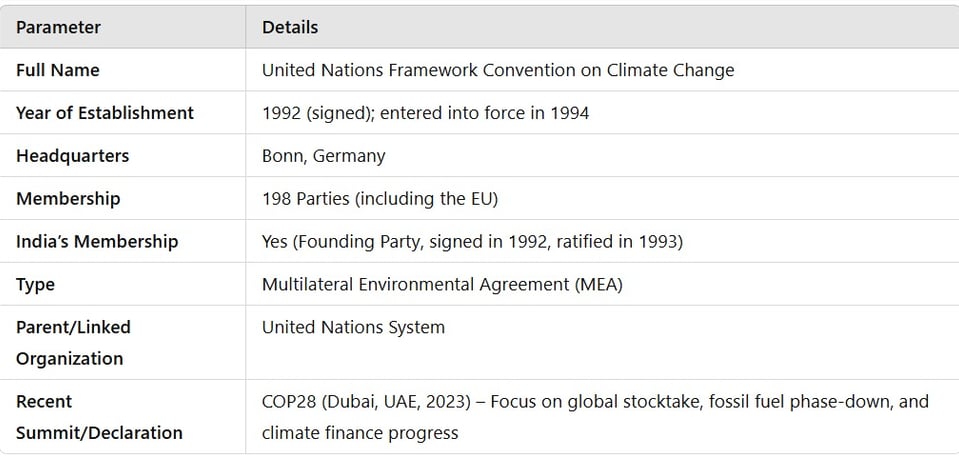Click the United Nations System cell
The width and height of the screenshot is (959, 458).
click(x=353, y=328)
